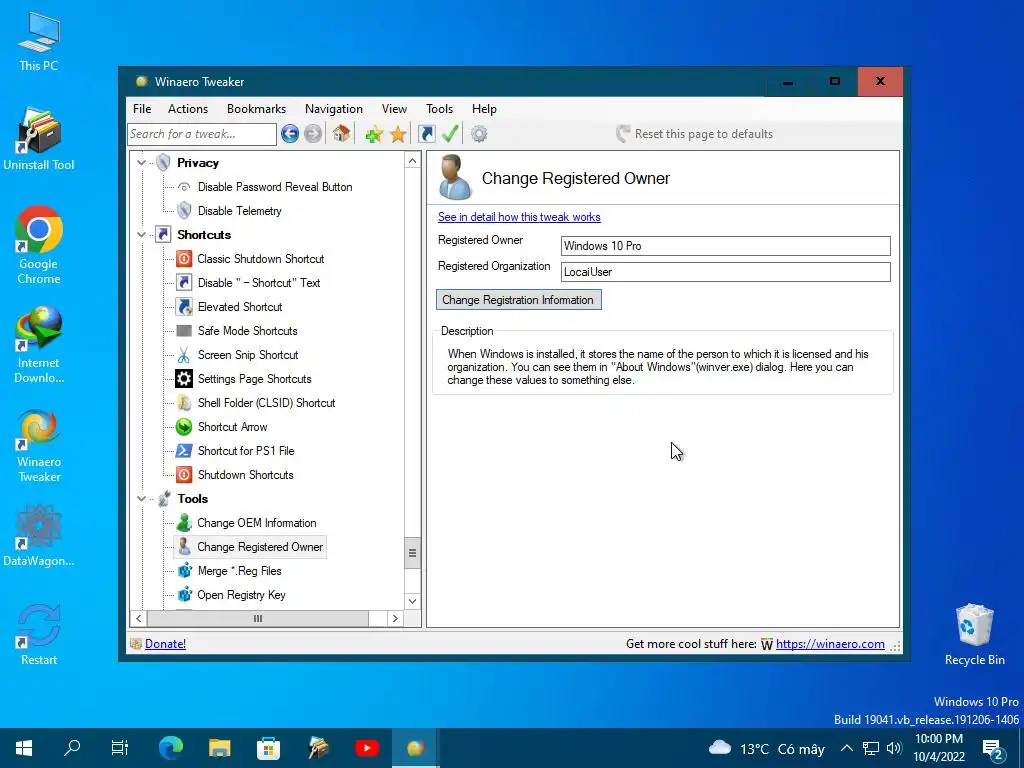Image resolution: width=1024 pixels, height=768 pixels.
Task: Click the Change OEM Information icon
Action: [x=184, y=522]
